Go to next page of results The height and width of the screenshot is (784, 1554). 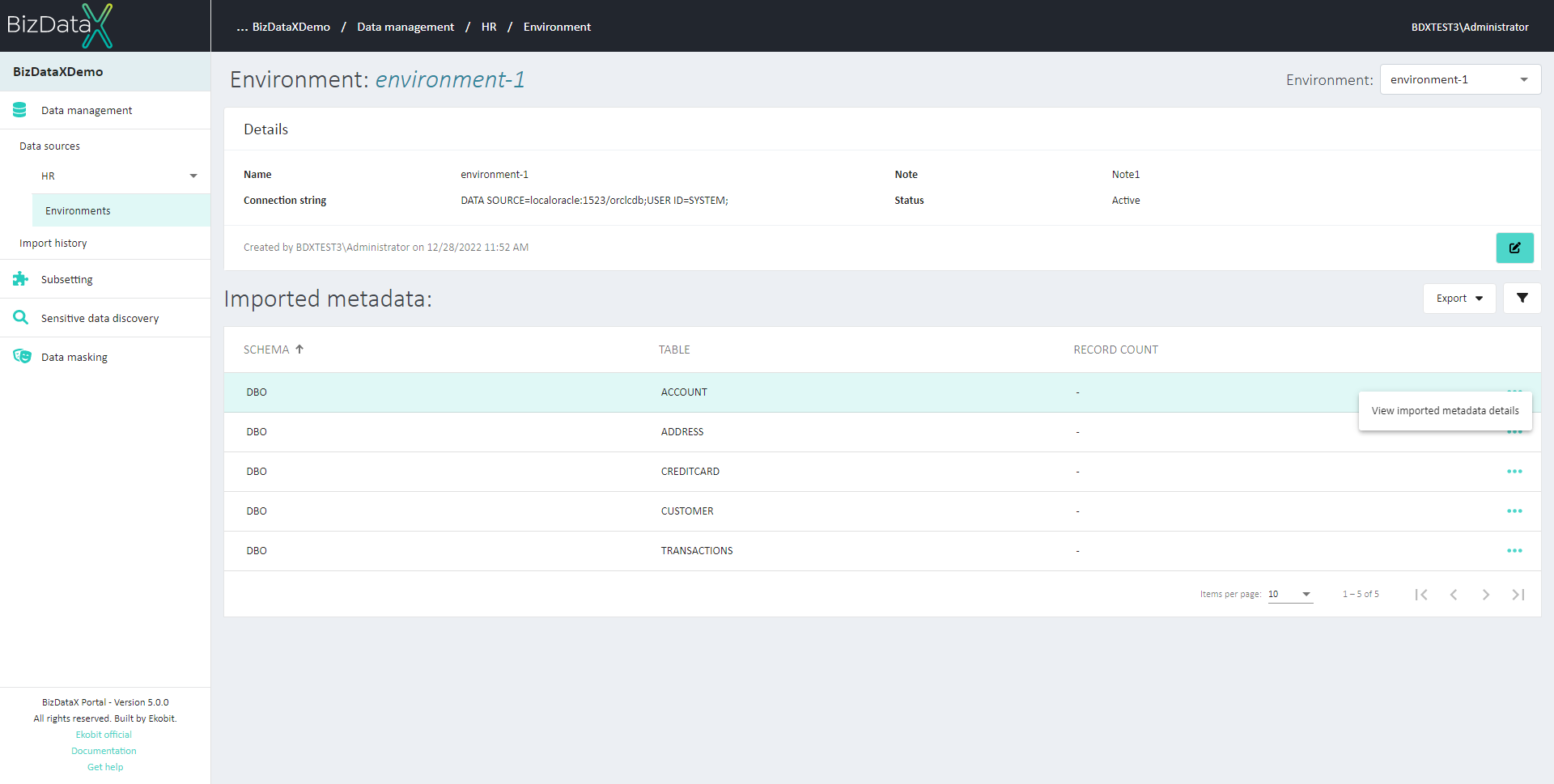[x=1486, y=595]
